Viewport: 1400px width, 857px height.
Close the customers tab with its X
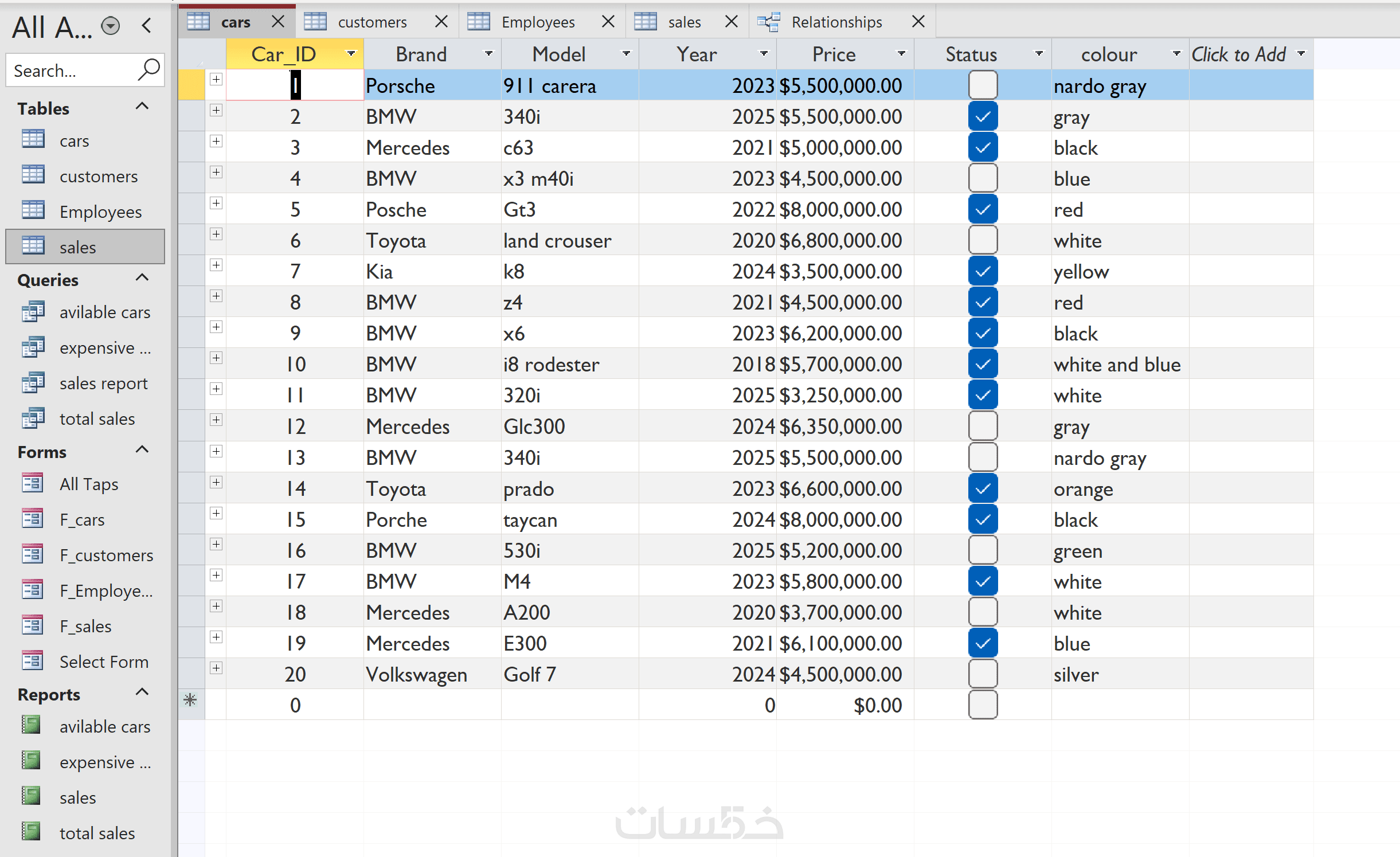pyautogui.click(x=441, y=22)
